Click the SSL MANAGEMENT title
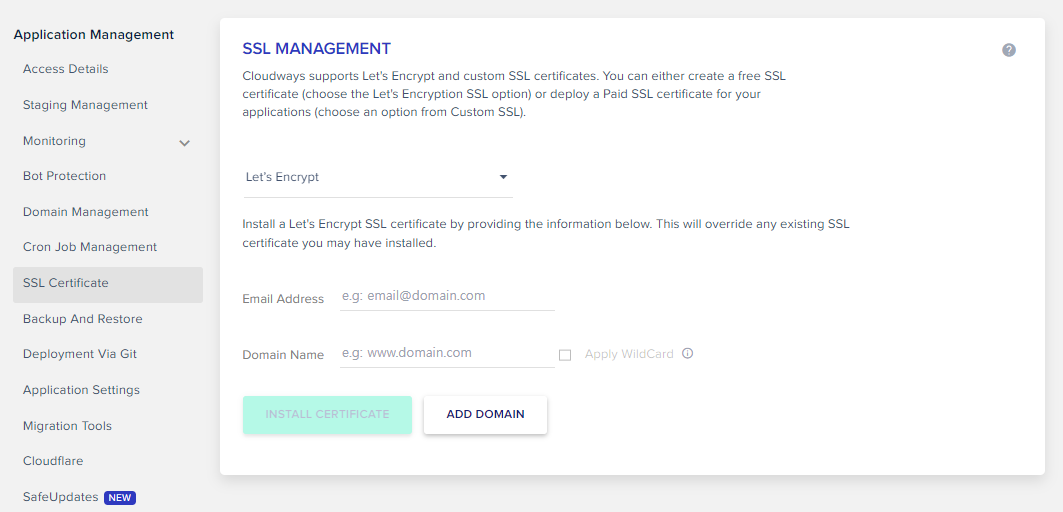The width and height of the screenshot is (1063, 512). [317, 49]
